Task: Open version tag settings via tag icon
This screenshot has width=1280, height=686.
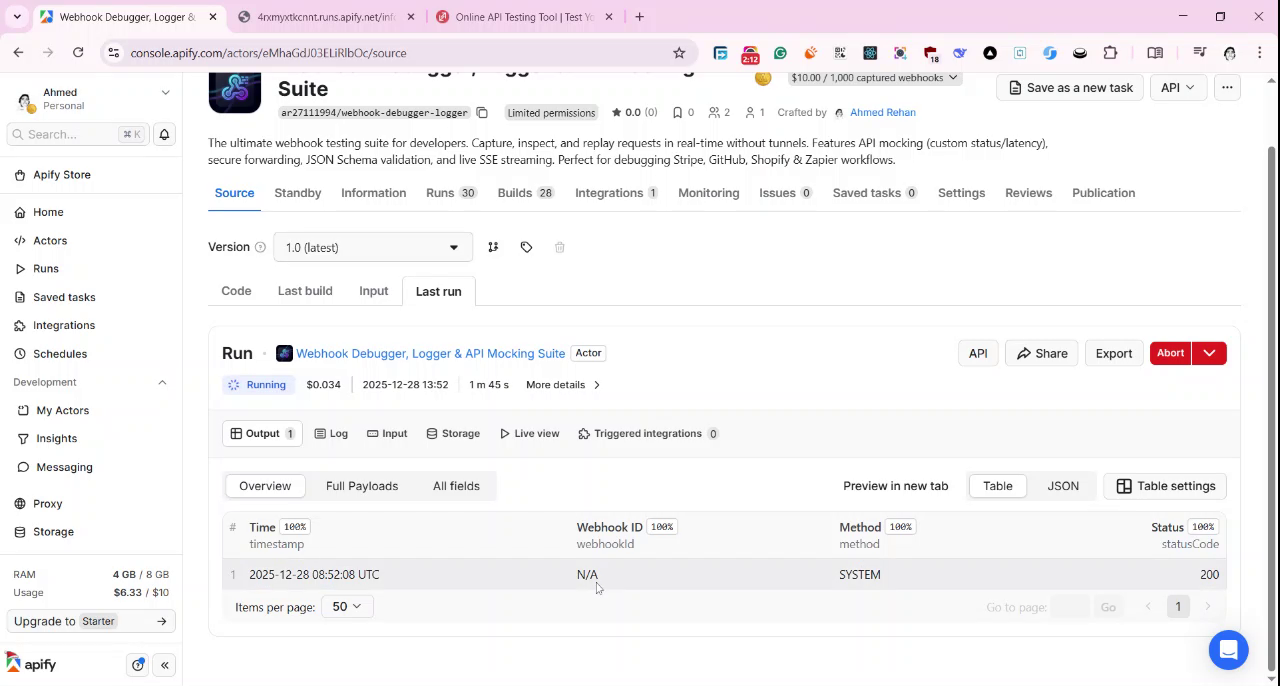Action: click(526, 247)
